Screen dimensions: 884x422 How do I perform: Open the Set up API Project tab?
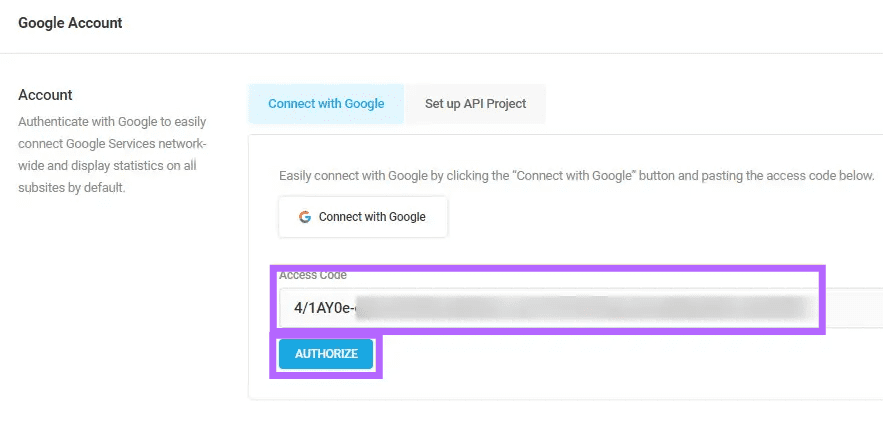pos(475,104)
